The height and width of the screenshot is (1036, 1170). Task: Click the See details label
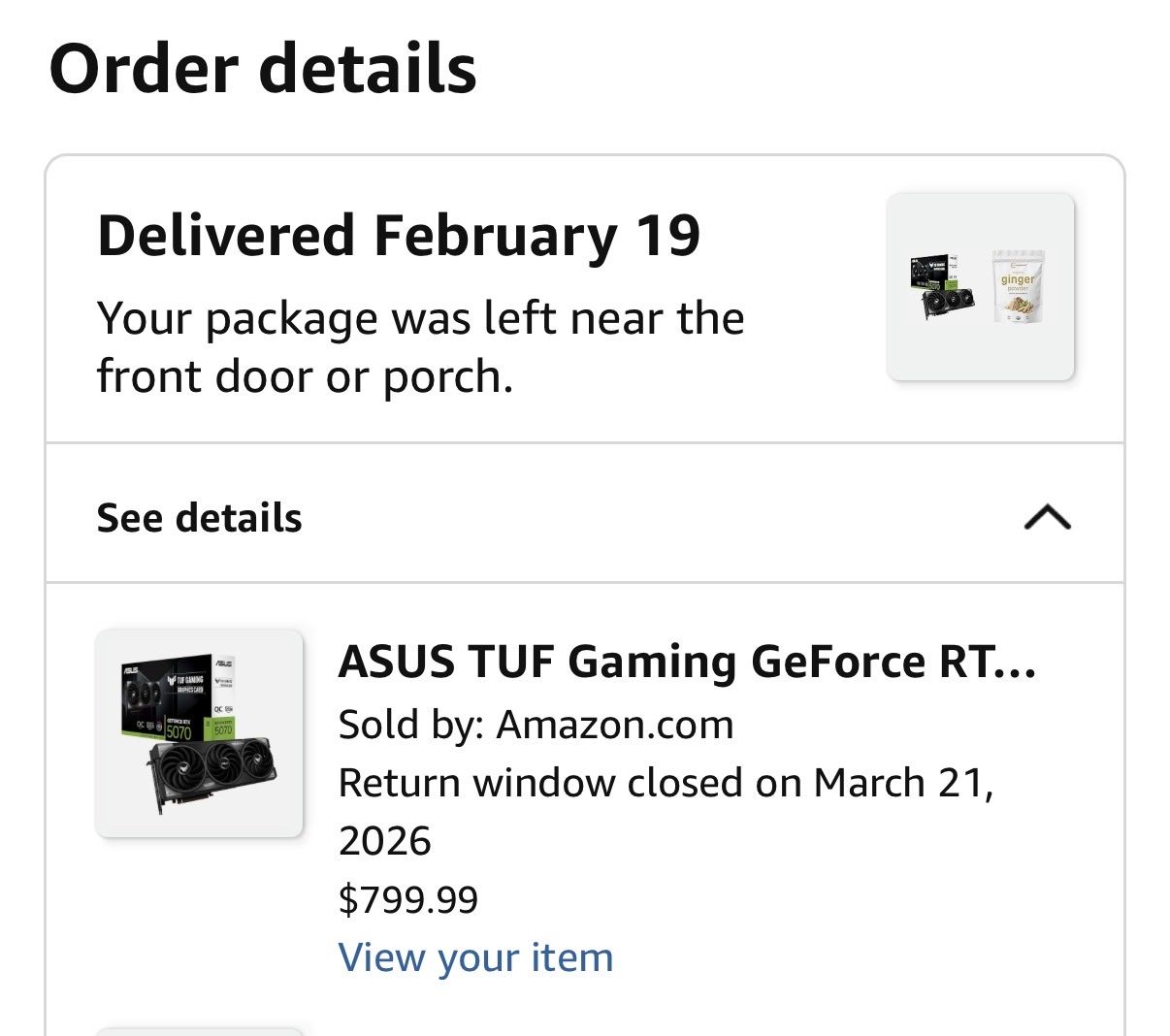coord(200,518)
